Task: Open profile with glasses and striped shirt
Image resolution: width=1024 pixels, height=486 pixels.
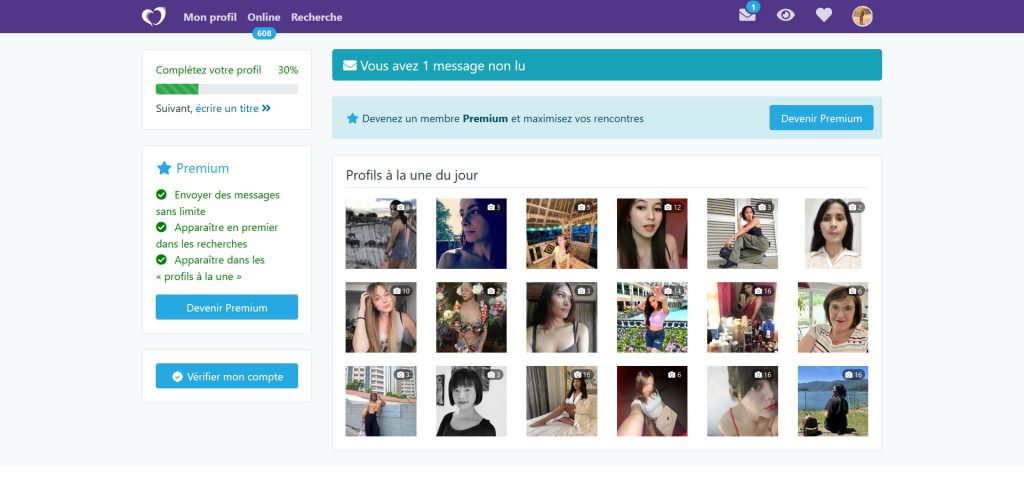Action: (833, 317)
